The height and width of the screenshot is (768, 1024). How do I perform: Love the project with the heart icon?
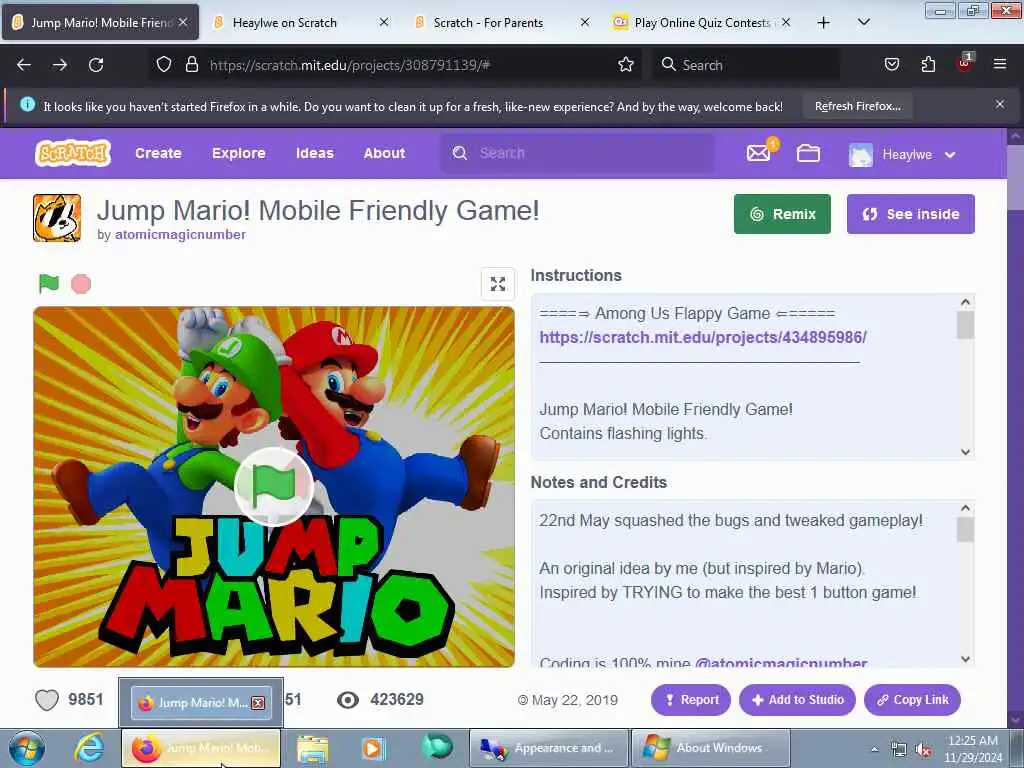tap(46, 700)
